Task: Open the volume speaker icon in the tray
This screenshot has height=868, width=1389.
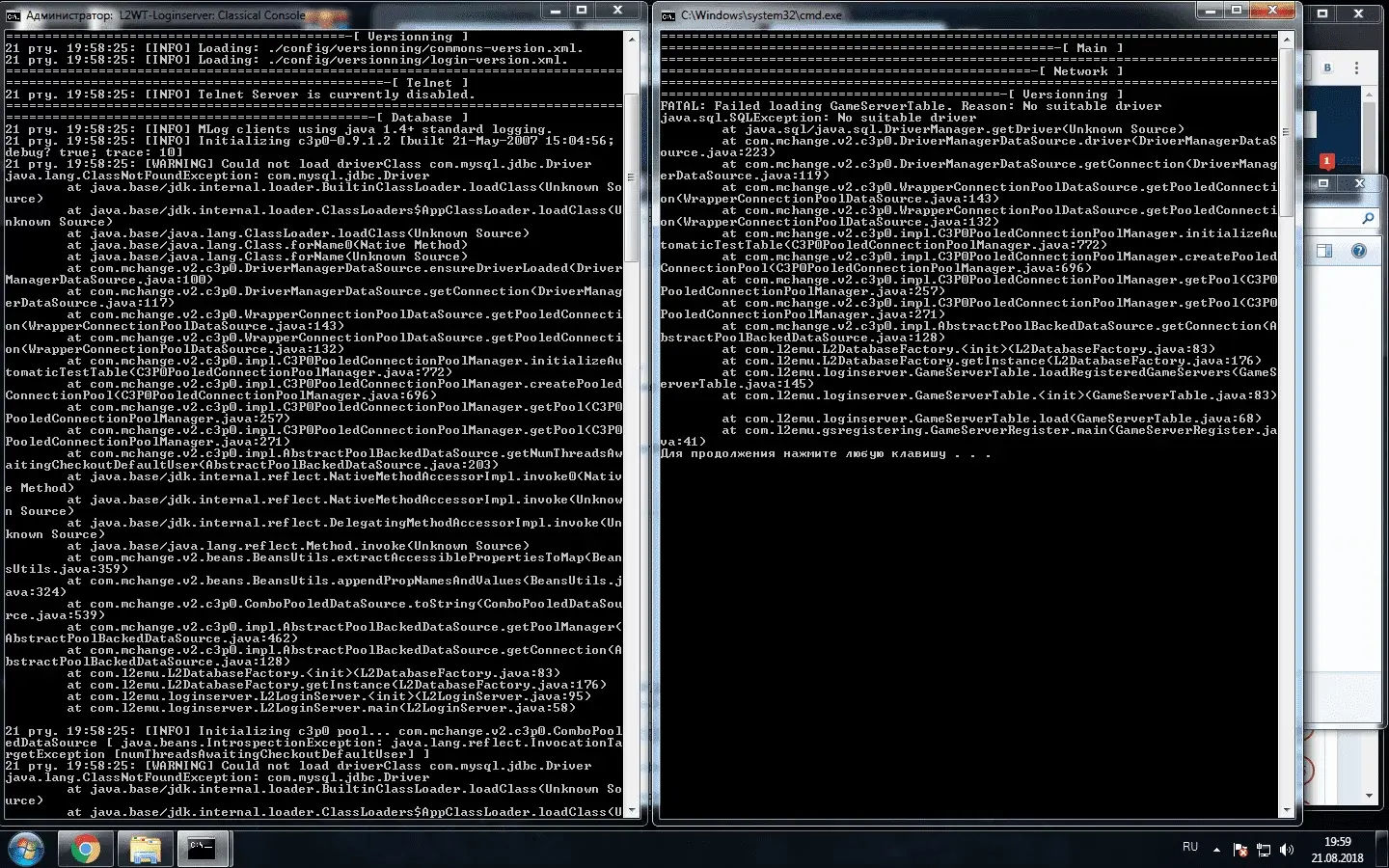Action: (x=1287, y=850)
